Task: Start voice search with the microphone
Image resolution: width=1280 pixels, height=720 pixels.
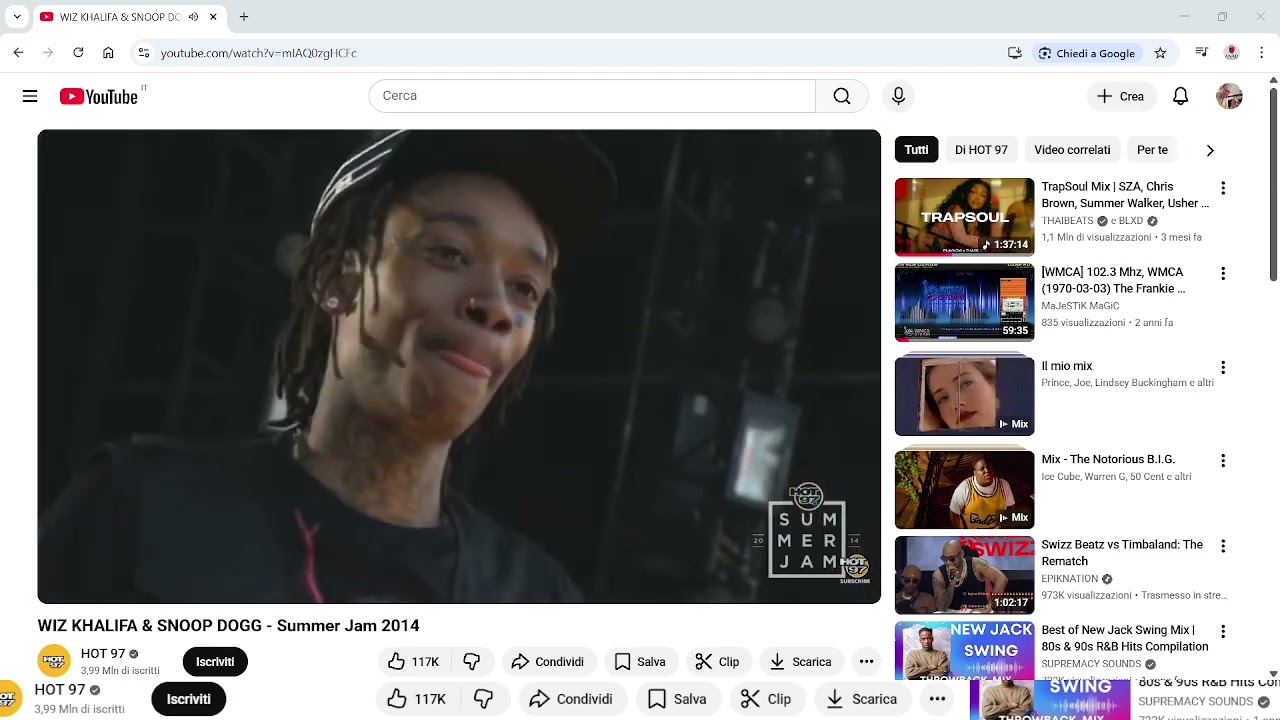Action: point(898,96)
